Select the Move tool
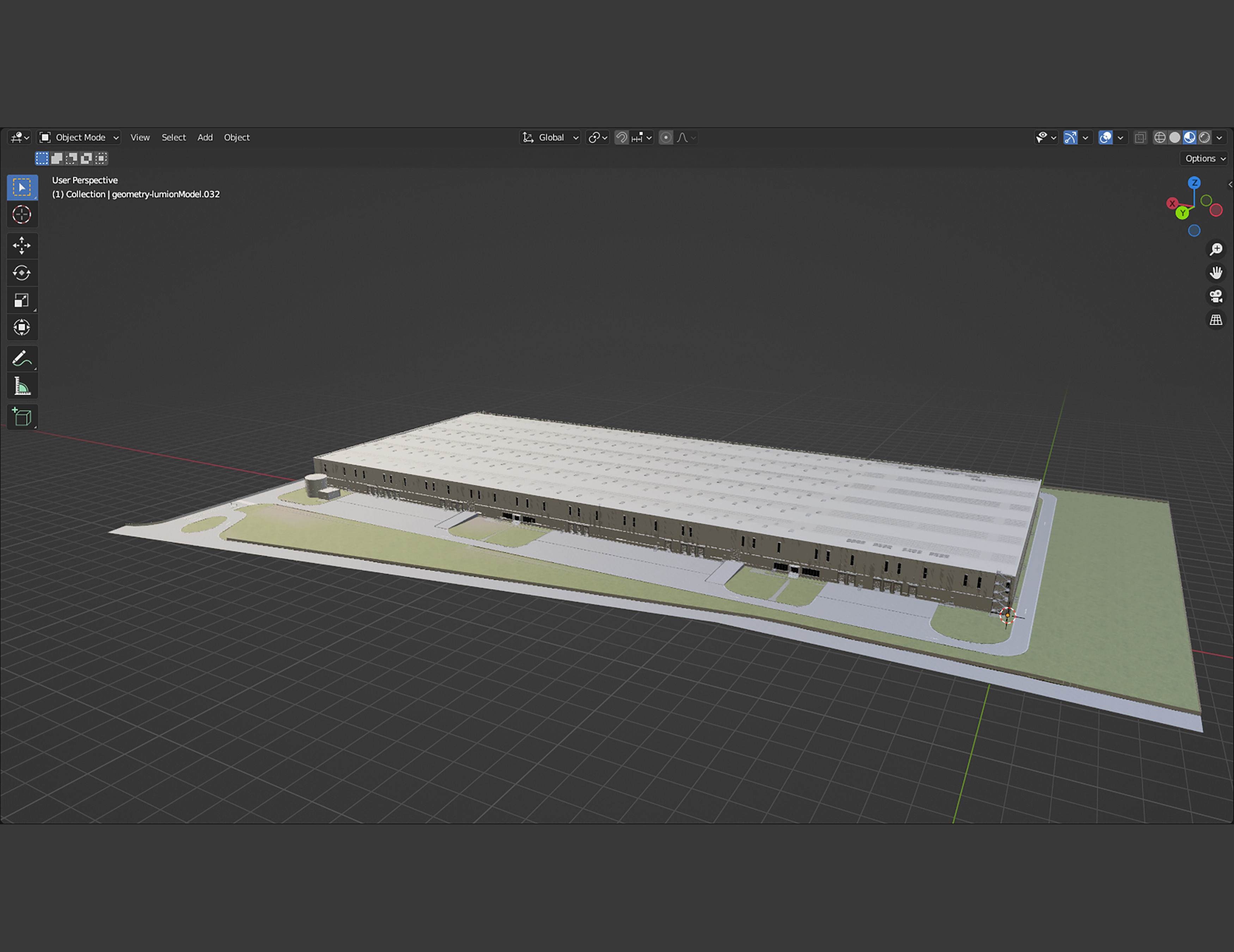 [22, 246]
